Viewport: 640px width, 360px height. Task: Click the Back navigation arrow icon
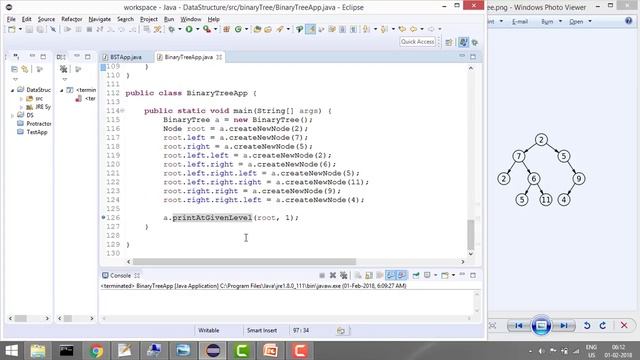tap(413, 29)
